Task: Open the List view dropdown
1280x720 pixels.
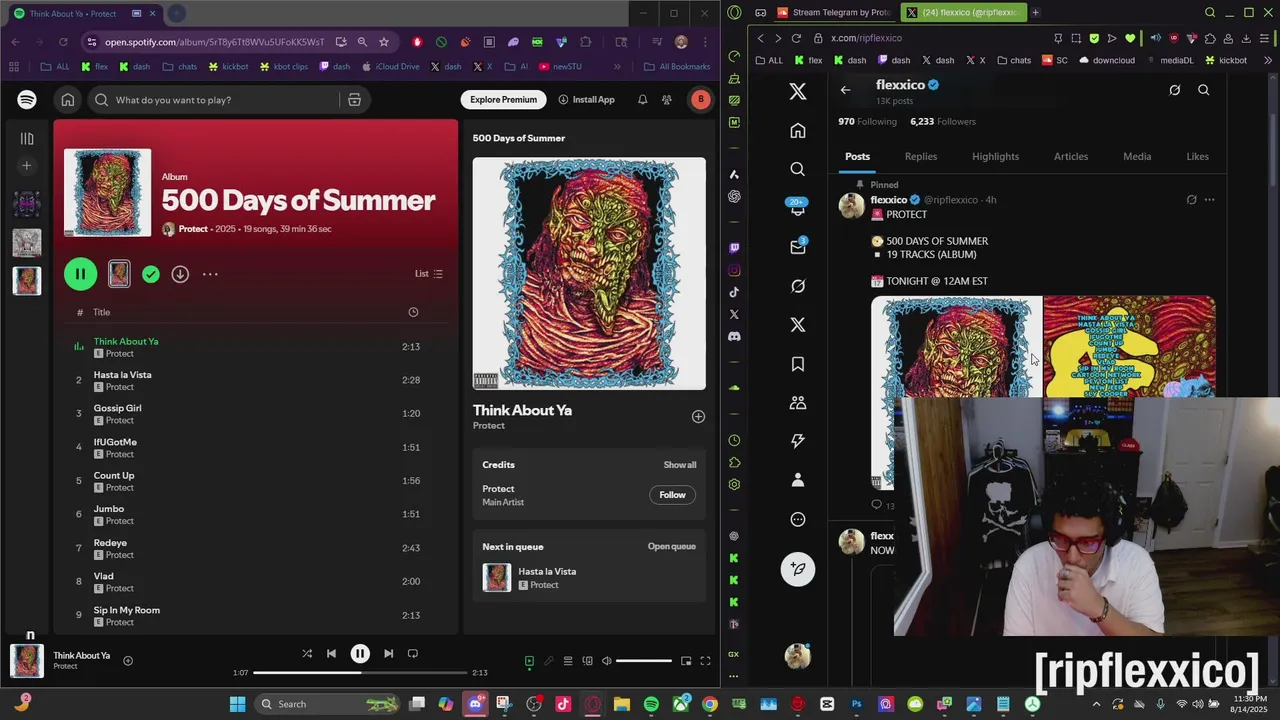Action: coord(429,274)
